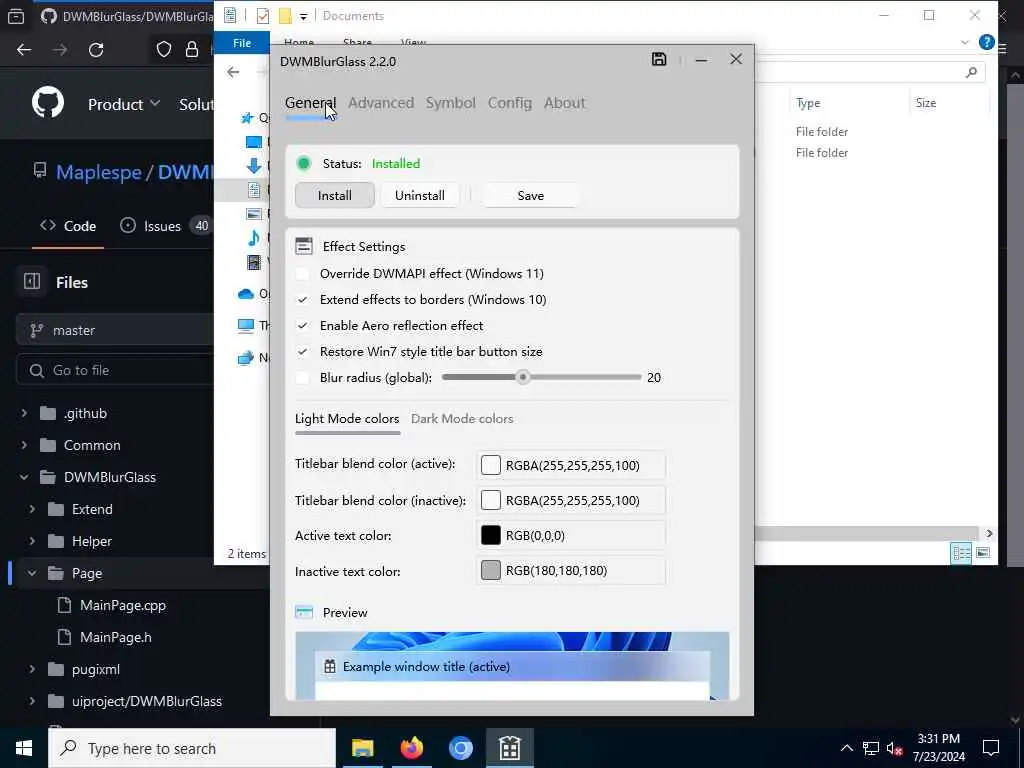Open File Explorer from the taskbar
The image size is (1024, 768).
[x=362, y=748]
